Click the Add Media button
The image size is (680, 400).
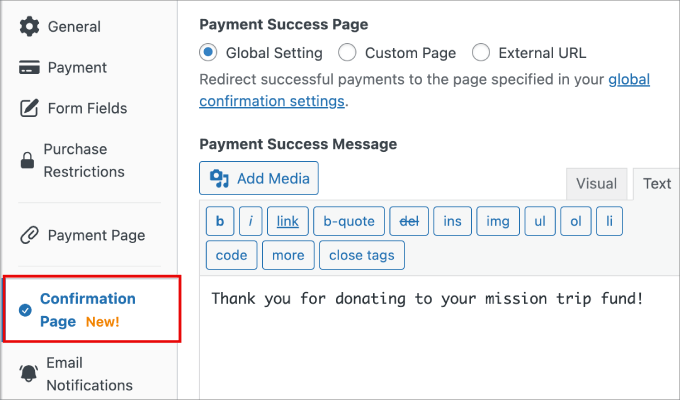[259, 179]
